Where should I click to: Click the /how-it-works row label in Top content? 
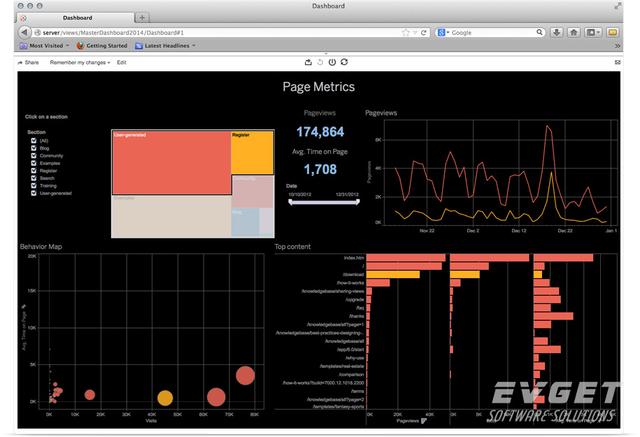[x=350, y=283]
